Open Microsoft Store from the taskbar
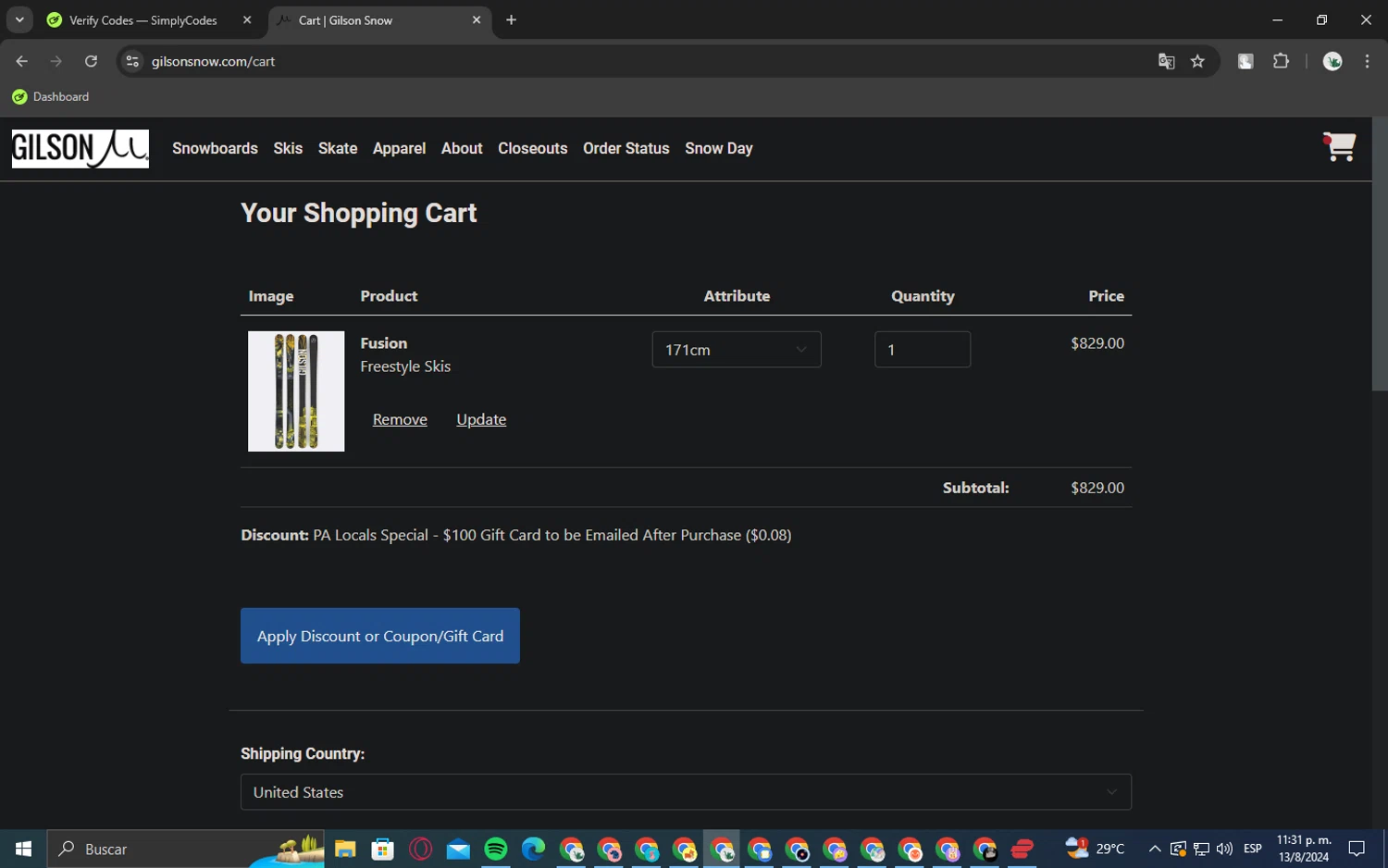 click(x=382, y=849)
